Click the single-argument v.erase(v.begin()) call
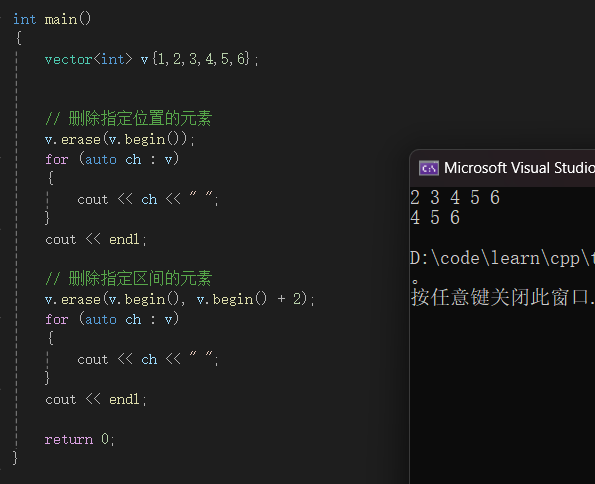Screen dimensions: 595x484 pyautogui.click(x=120, y=139)
